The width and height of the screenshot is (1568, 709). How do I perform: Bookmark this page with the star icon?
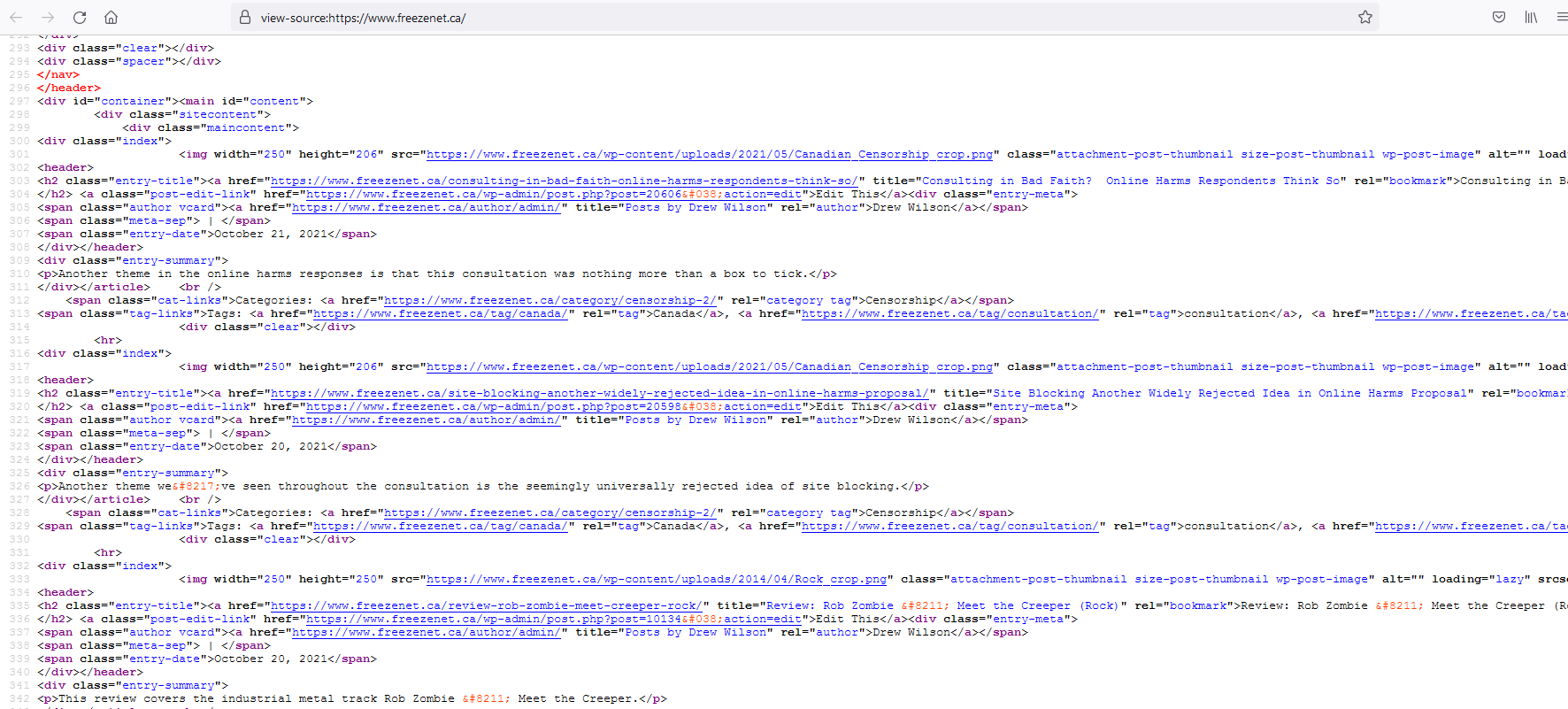click(x=1365, y=17)
